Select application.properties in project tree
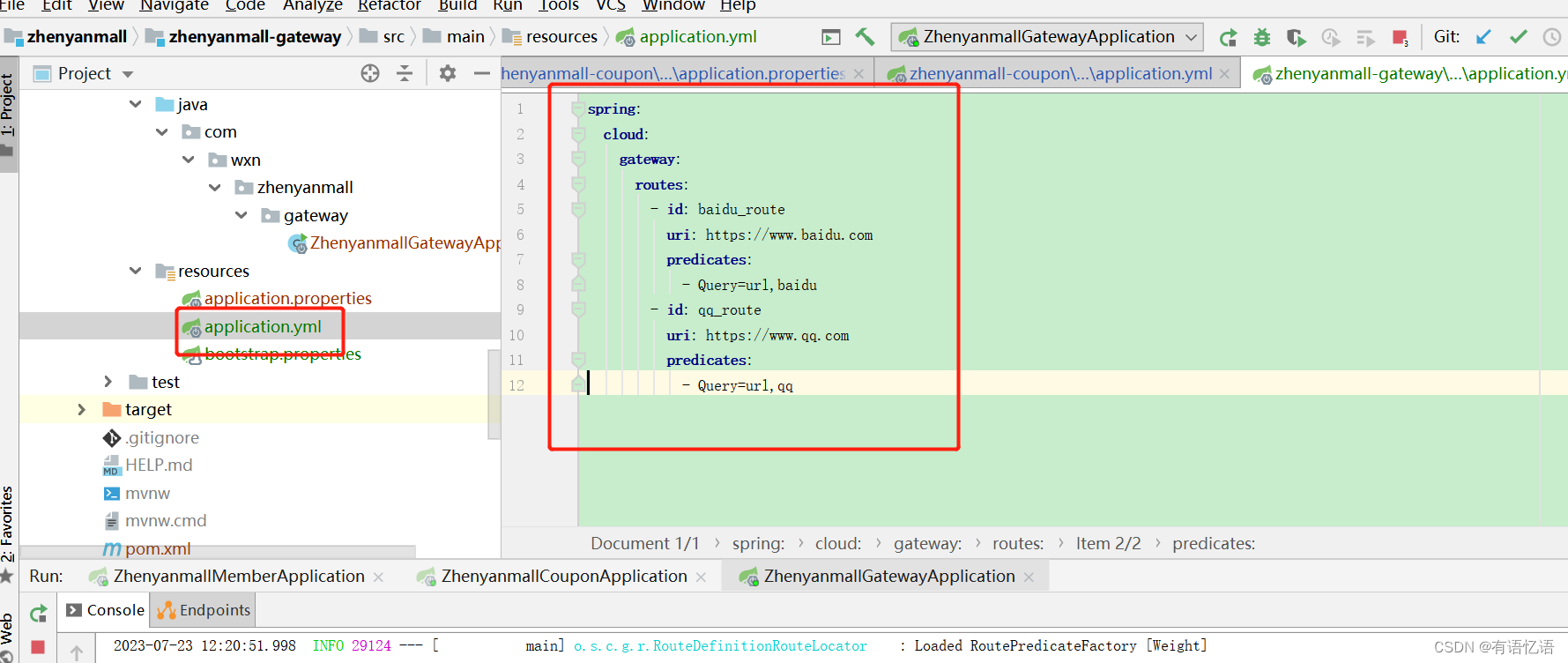Screen dimensions: 1568x663 click(287, 299)
